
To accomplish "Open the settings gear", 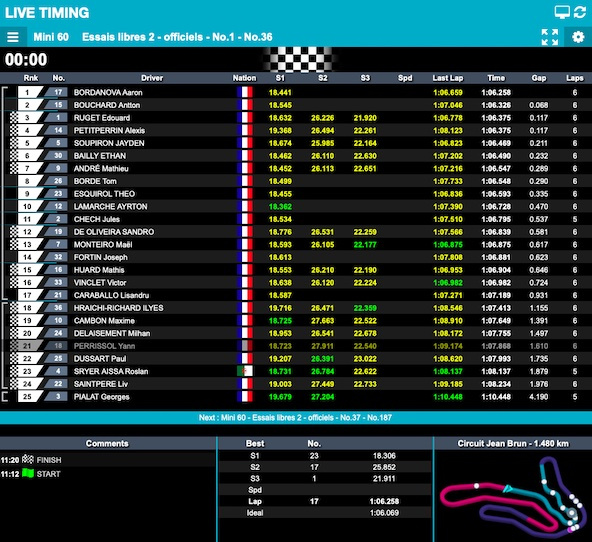I will click(x=578, y=37).
